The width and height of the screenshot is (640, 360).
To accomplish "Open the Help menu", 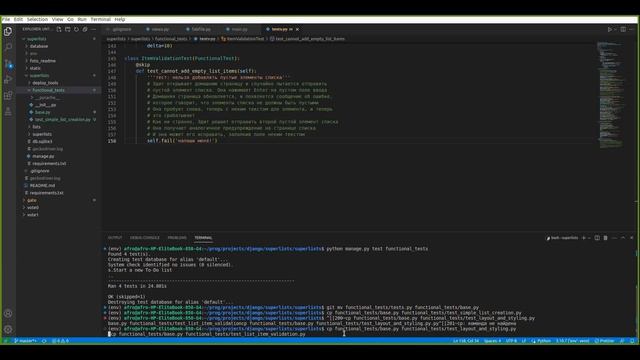I will click(x=120, y=19).
